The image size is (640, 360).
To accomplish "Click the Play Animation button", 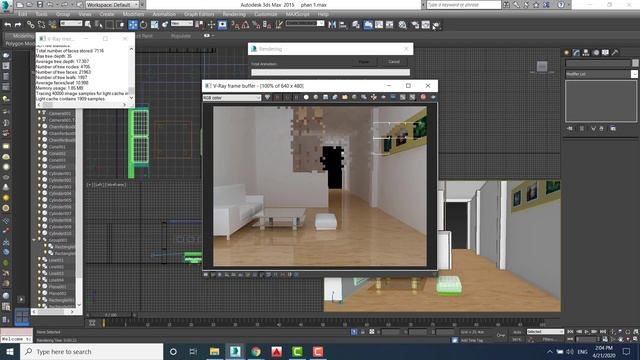I will [x=587, y=332].
